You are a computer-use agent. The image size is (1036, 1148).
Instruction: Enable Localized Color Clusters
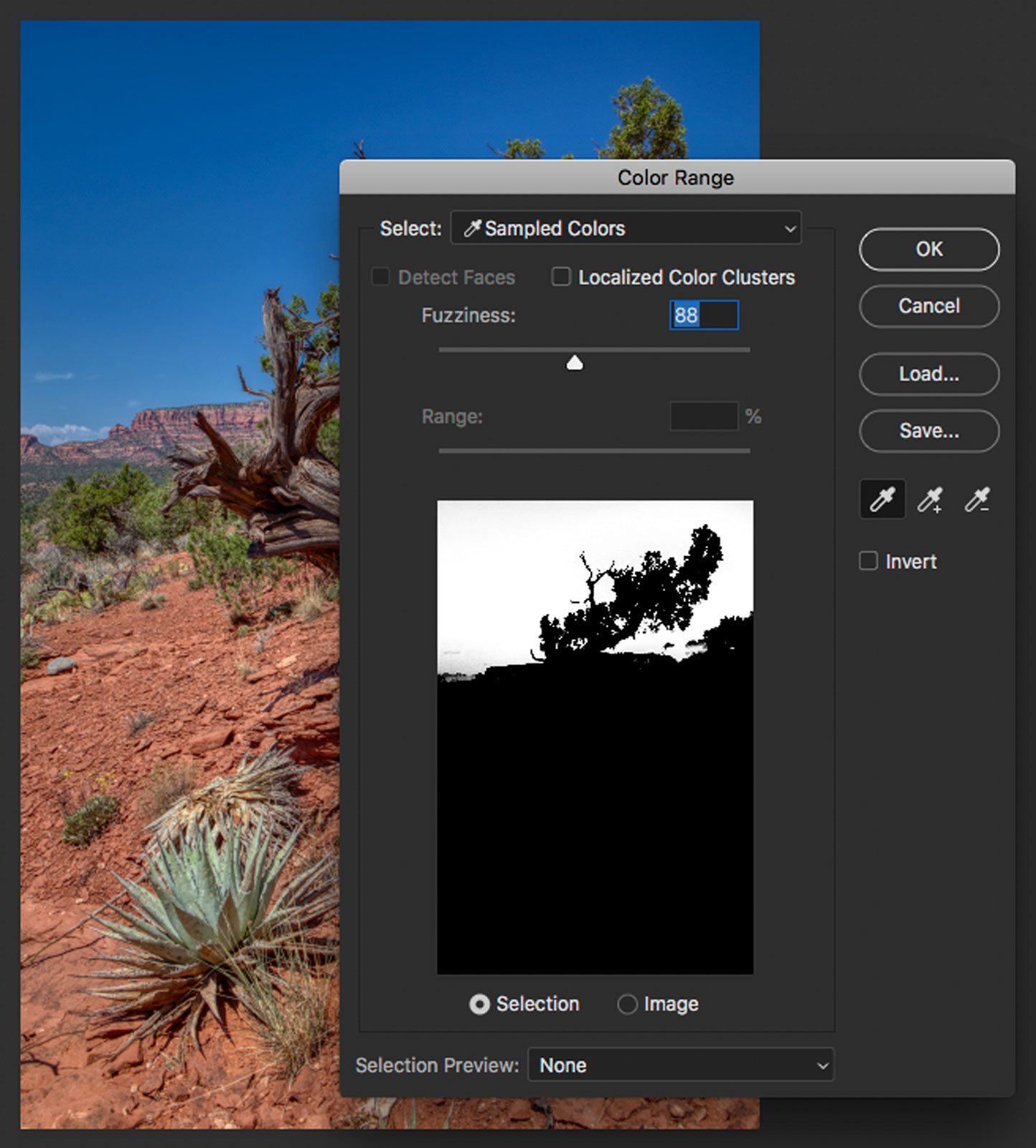561,277
